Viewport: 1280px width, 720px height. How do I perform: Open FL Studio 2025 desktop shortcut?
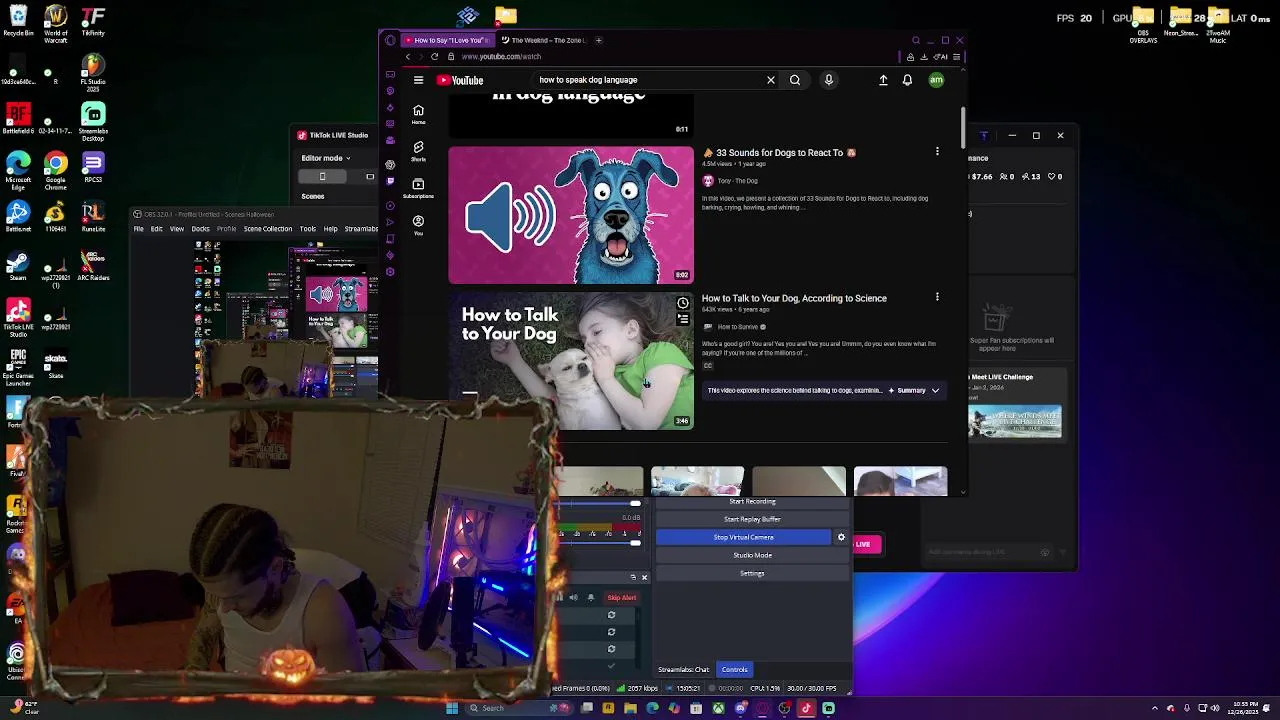click(93, 71)
